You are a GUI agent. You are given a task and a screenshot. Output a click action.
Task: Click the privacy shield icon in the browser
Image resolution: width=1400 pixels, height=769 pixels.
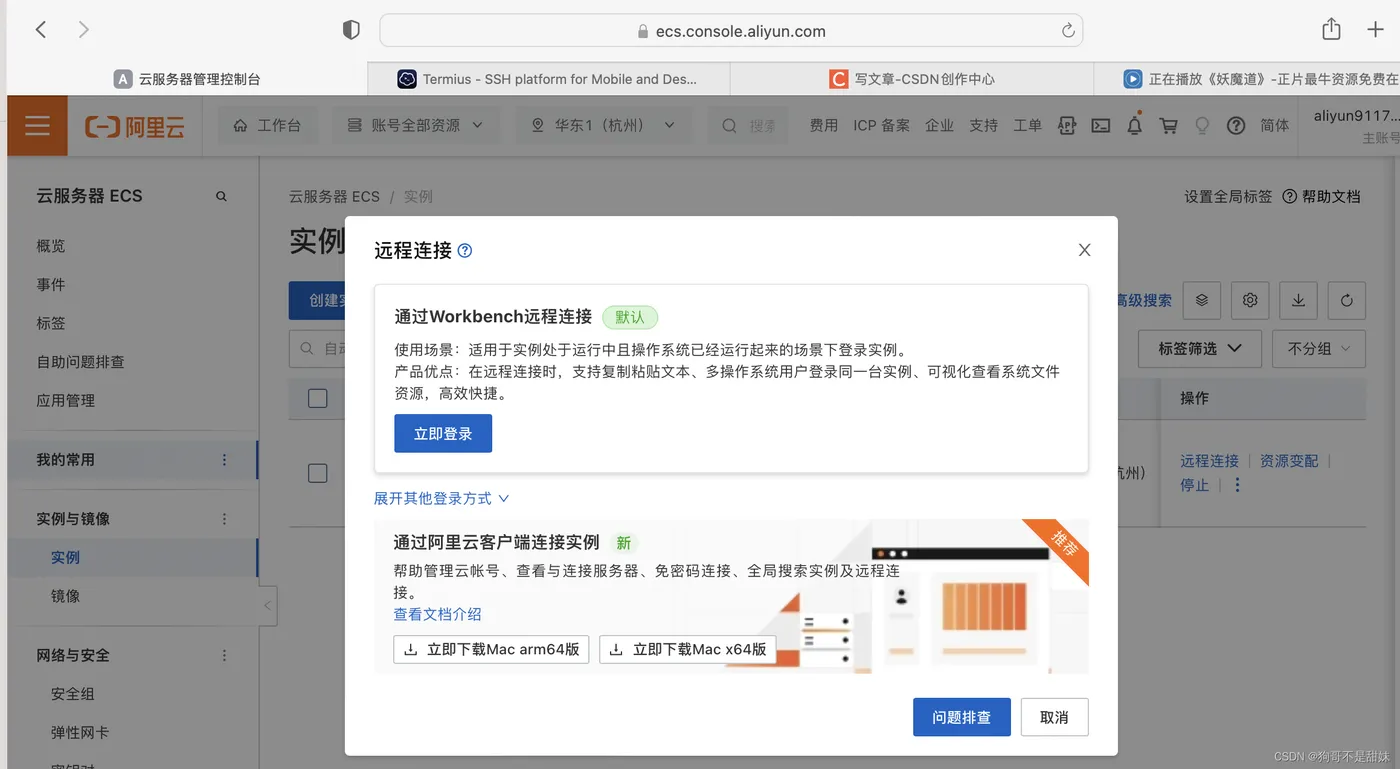tap(351, 30)
